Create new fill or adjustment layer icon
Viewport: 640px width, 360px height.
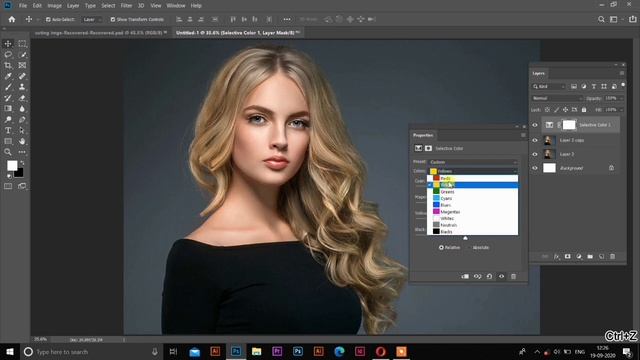tap(579, 256)
